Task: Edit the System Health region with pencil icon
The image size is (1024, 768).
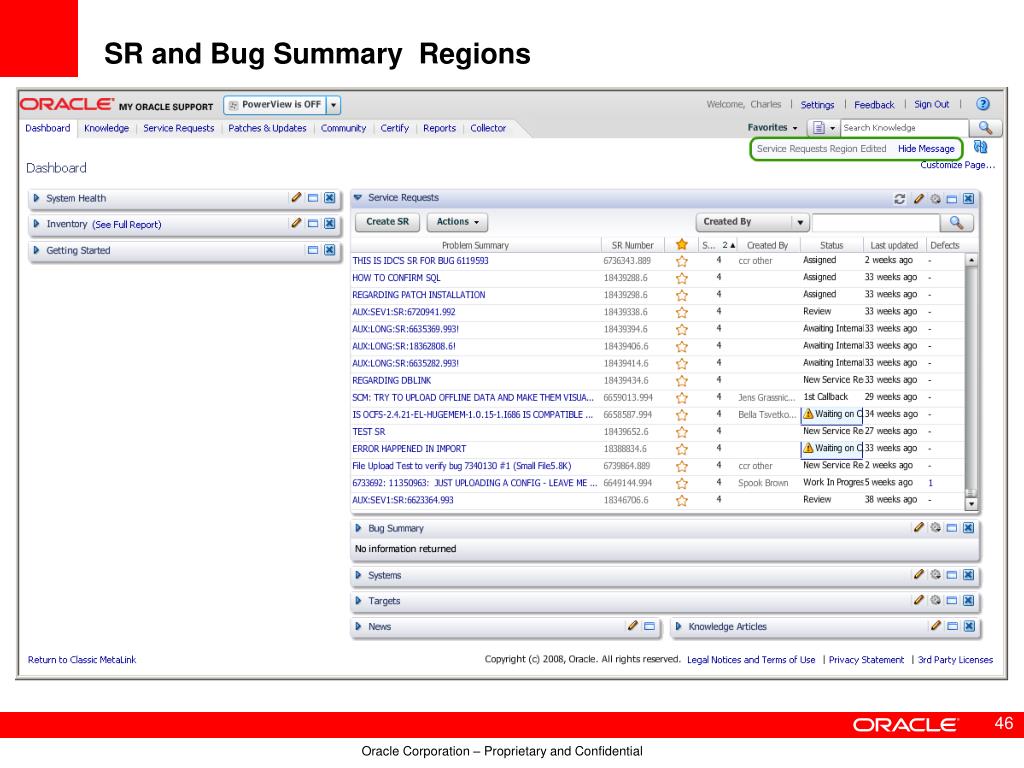Action: [296, 198]
